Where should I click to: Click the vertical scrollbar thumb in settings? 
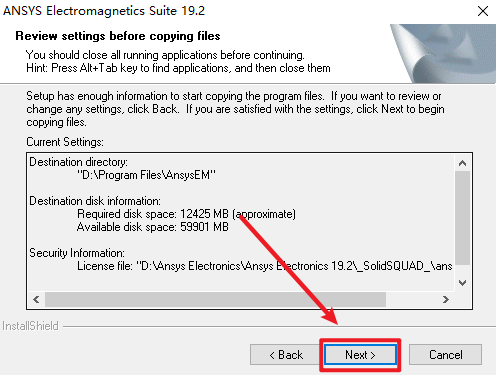coord(462,218)
